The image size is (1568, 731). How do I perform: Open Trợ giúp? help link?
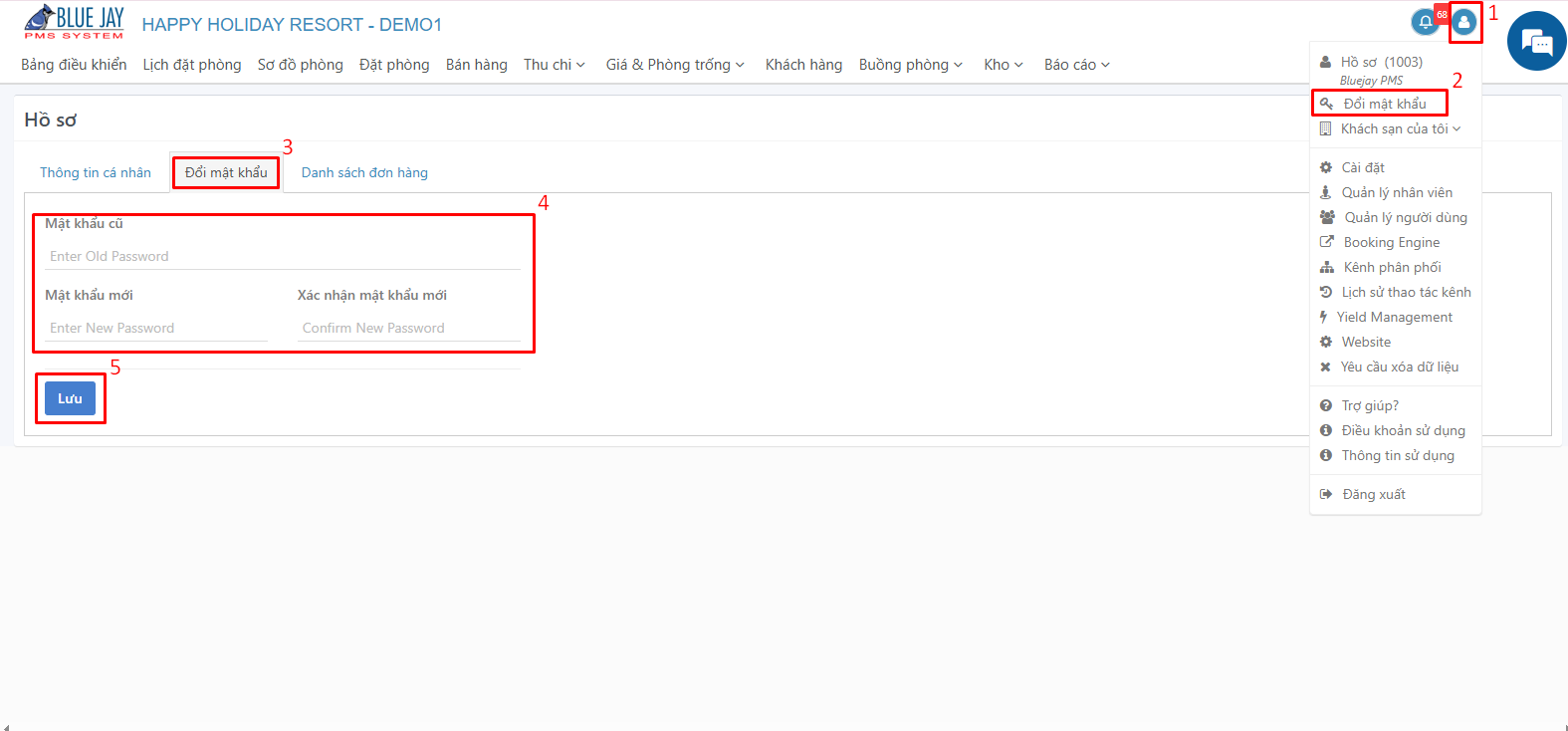[1370, 405]
